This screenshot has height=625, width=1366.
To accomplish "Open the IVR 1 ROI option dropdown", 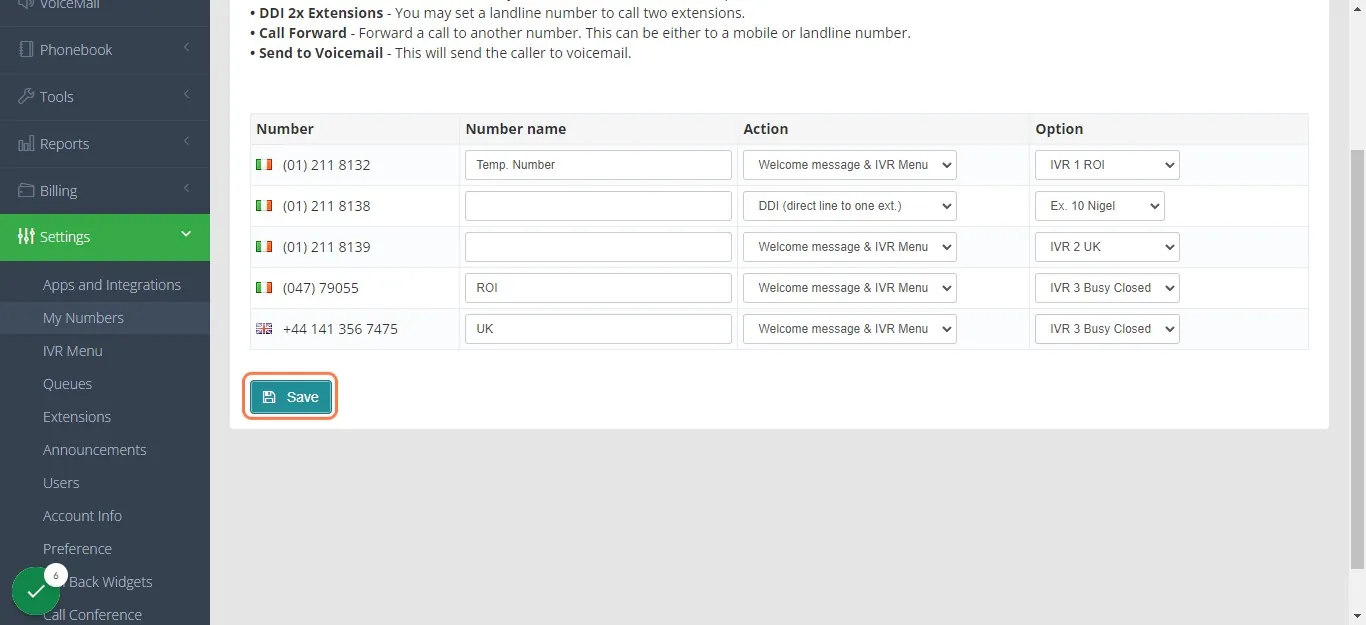I will pos(1107,165).
